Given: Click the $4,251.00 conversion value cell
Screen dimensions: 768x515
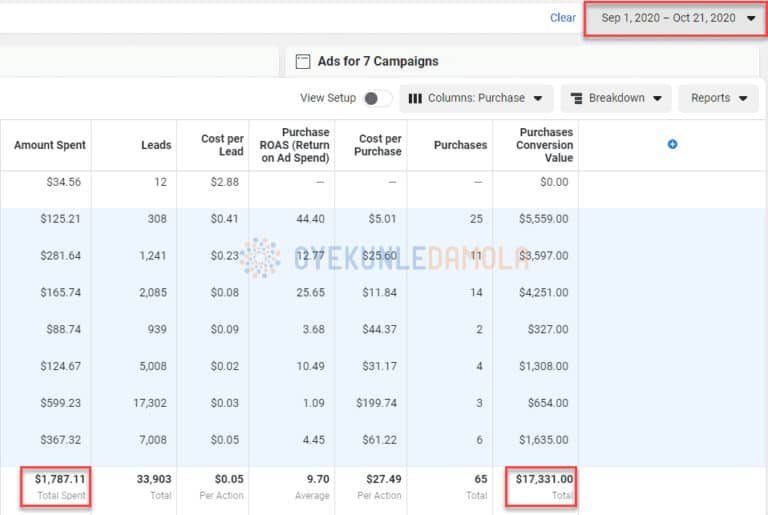Looking at the screenshot, I should pos(544,293).
